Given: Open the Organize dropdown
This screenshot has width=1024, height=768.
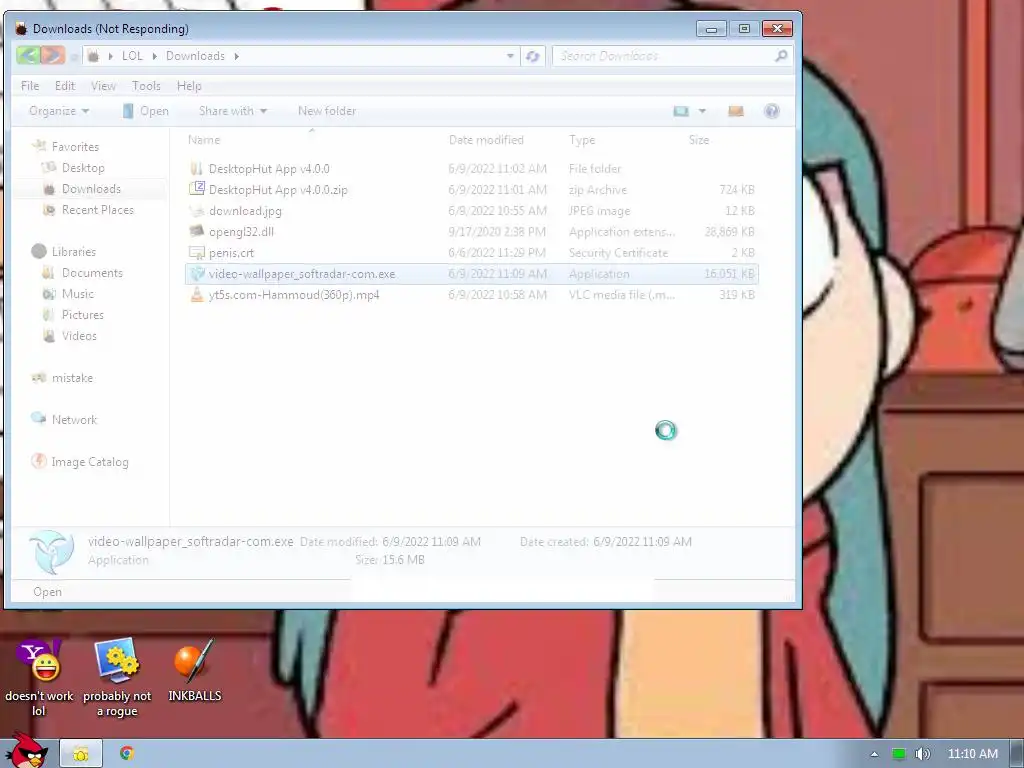Looking at the screenshot, I should coord(59,111).
